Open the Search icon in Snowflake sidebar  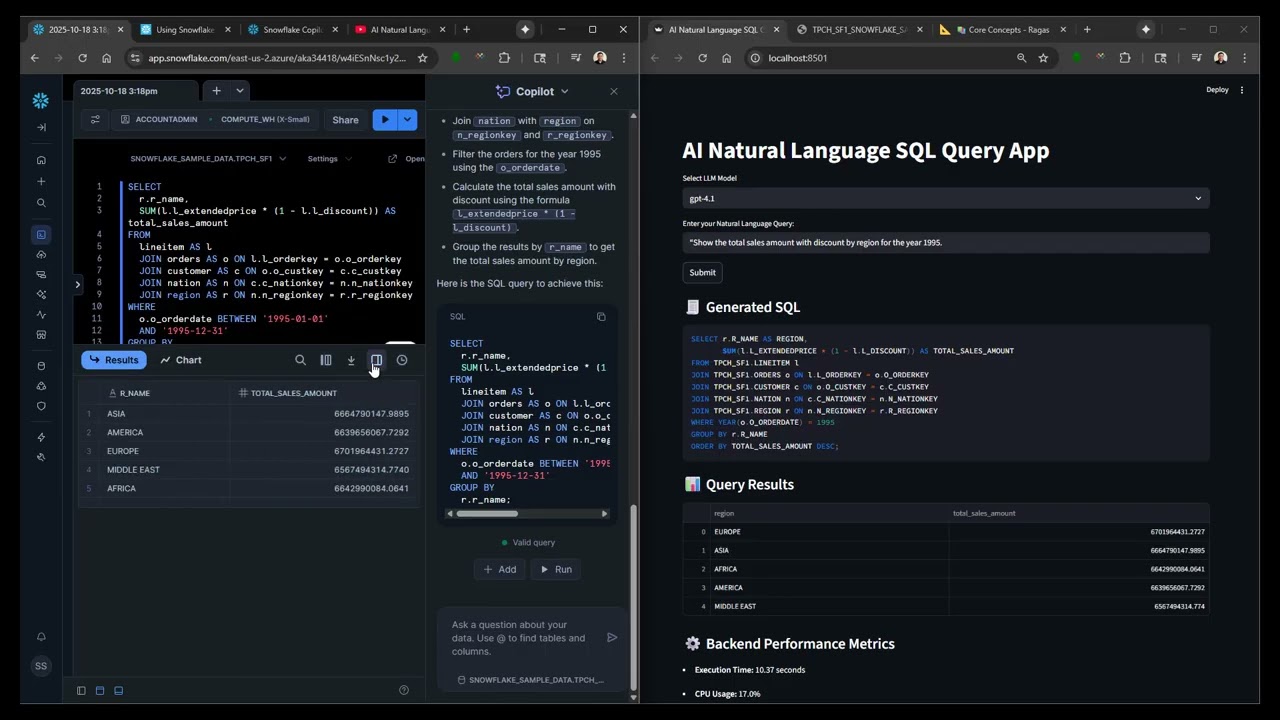(41, 203)
